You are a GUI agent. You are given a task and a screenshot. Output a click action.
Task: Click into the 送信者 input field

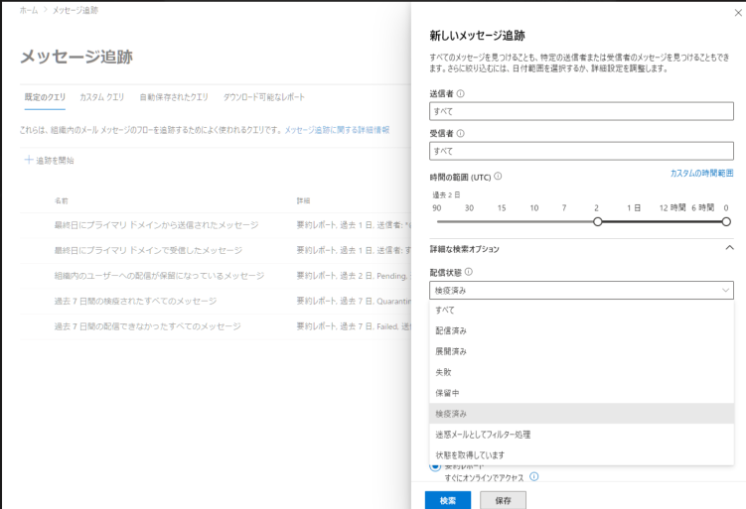click(x=581, y=111)
